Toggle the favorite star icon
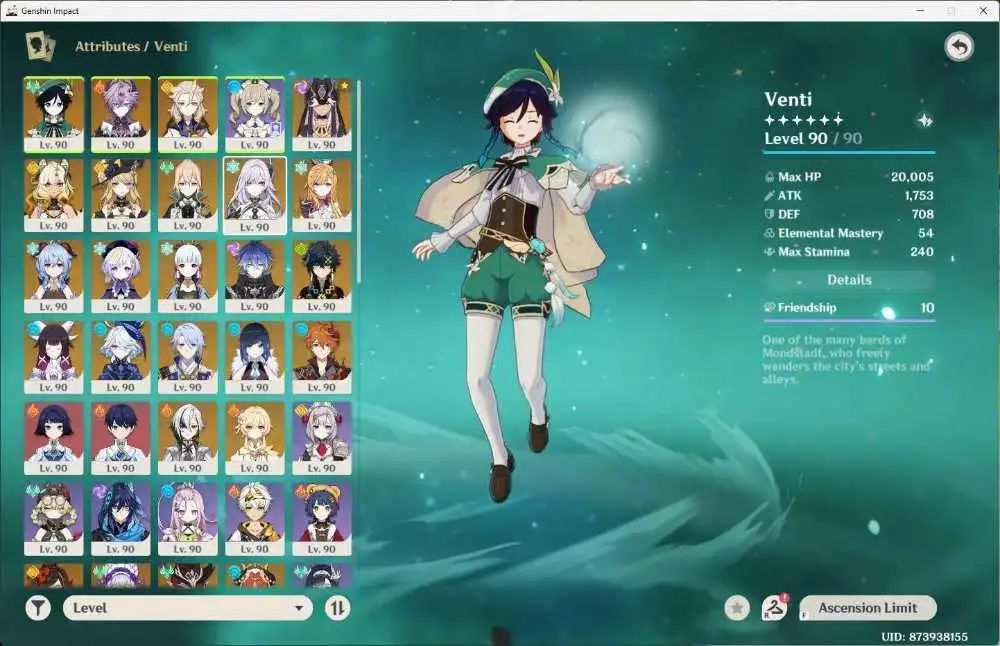The width and height of the screenshot is (1000, 646). (737, 608)
